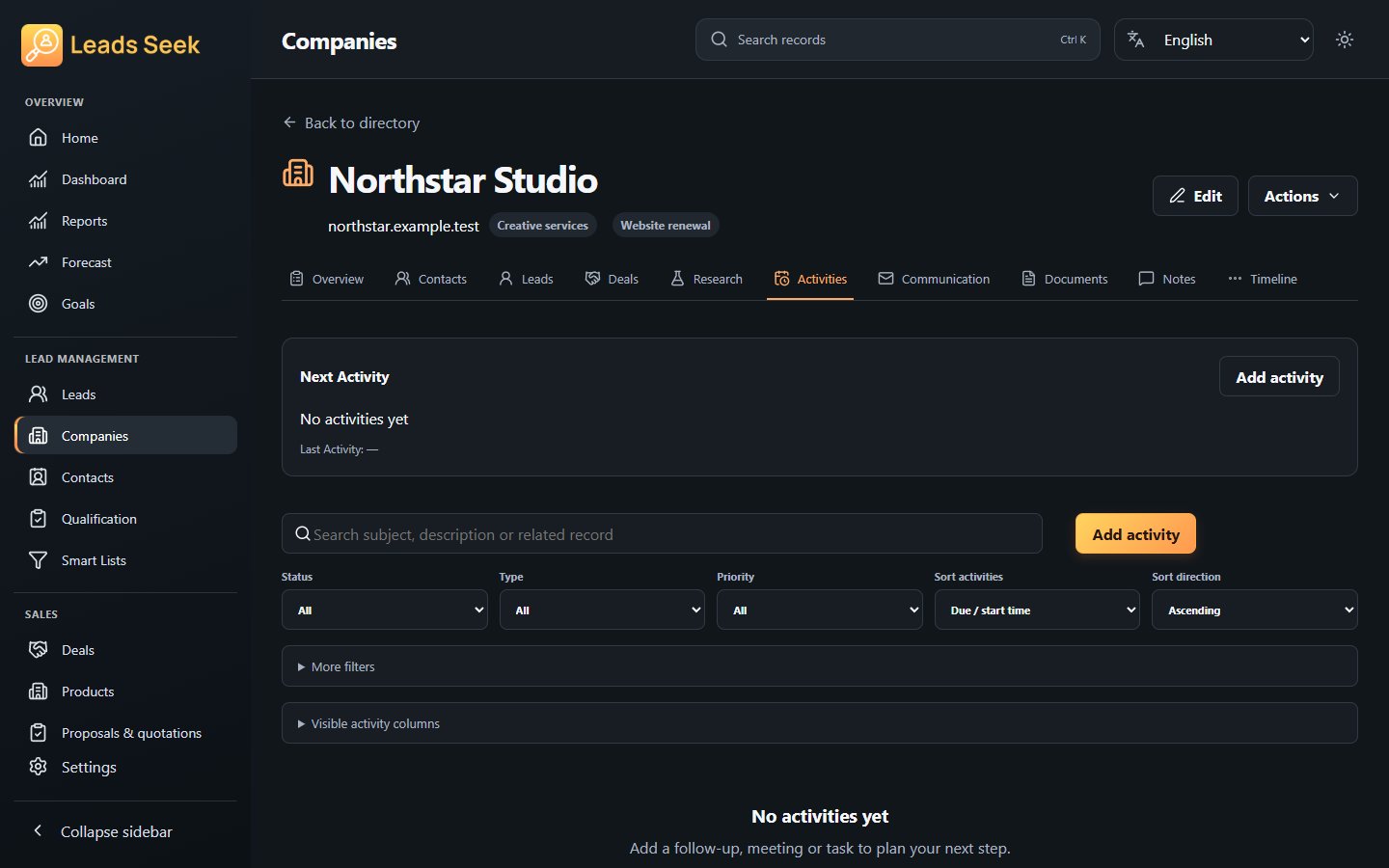The width and height of the screenshot is (1389, 868).
Task: Focus the Search records field
Action: (x=897, y=40)
